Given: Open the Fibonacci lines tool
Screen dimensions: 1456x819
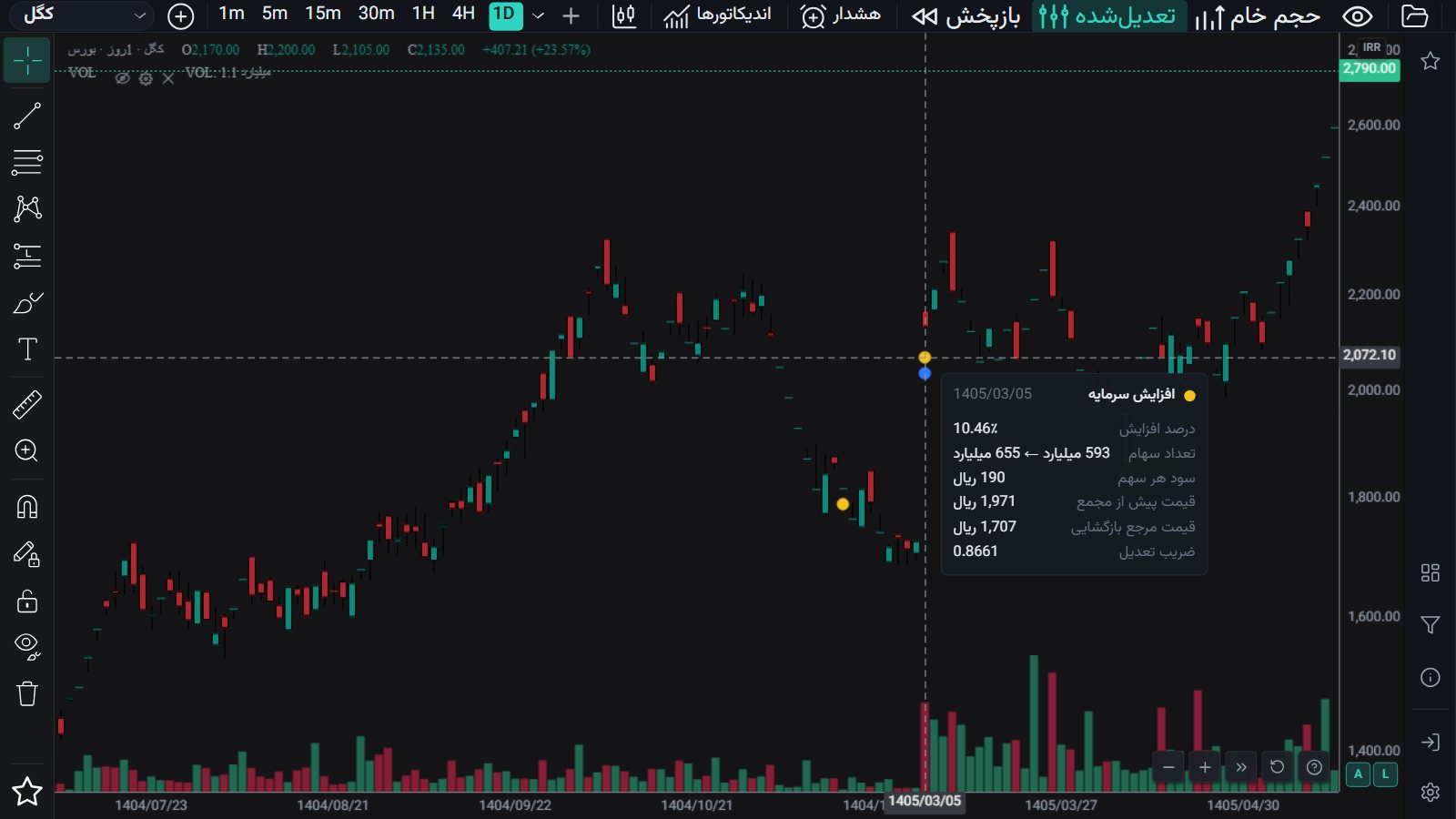Looking at the screenshot, I should (x=27, y=162).
